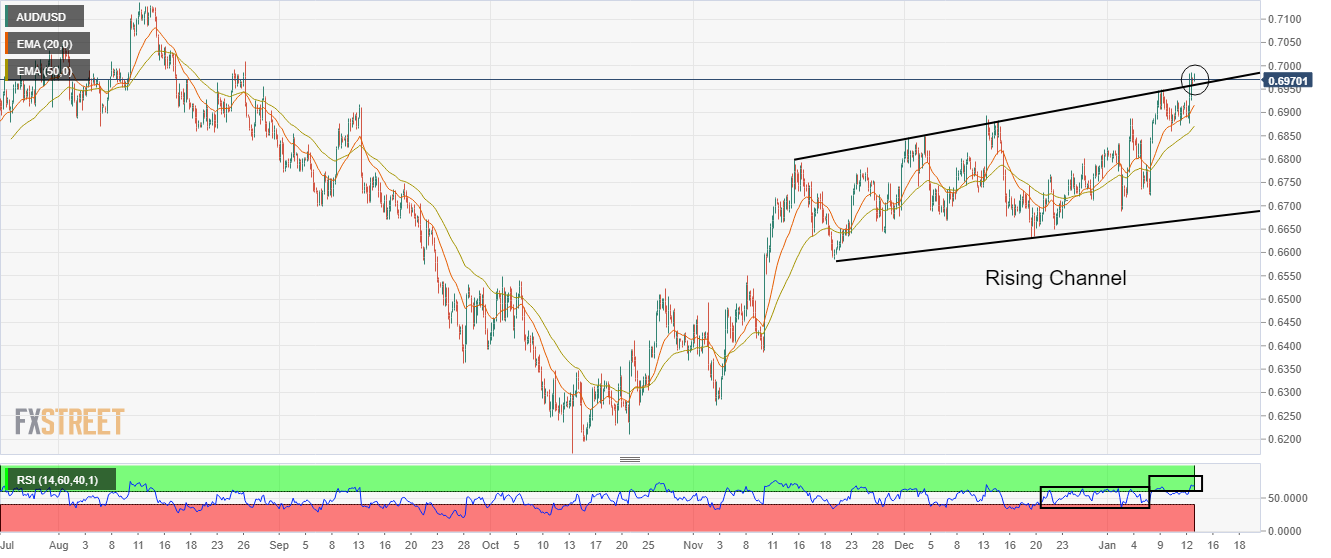This screenshot has height=558, width=1331.
Task: Click the Dec label on the time axis
Action: click(x=904, y=546)
